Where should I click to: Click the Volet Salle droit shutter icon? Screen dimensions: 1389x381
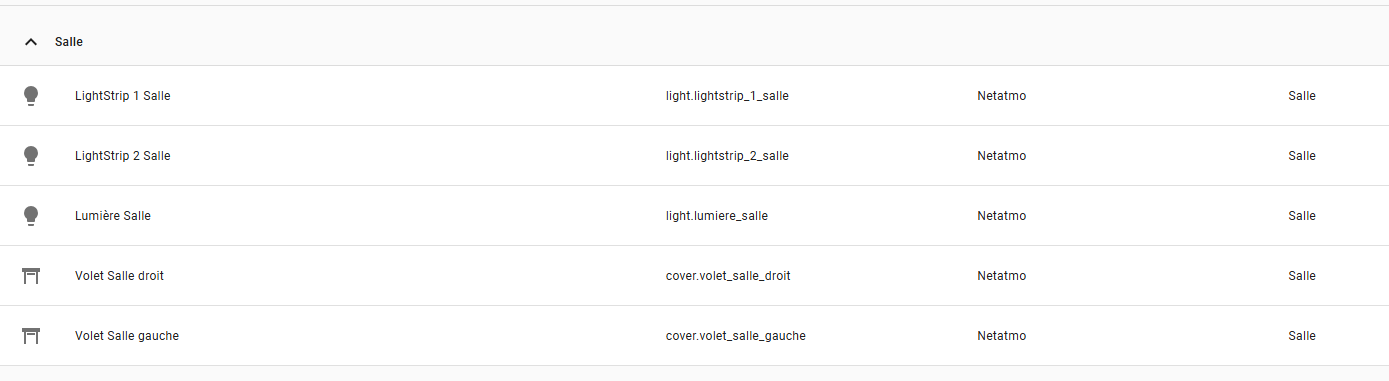tap(31, 276)
